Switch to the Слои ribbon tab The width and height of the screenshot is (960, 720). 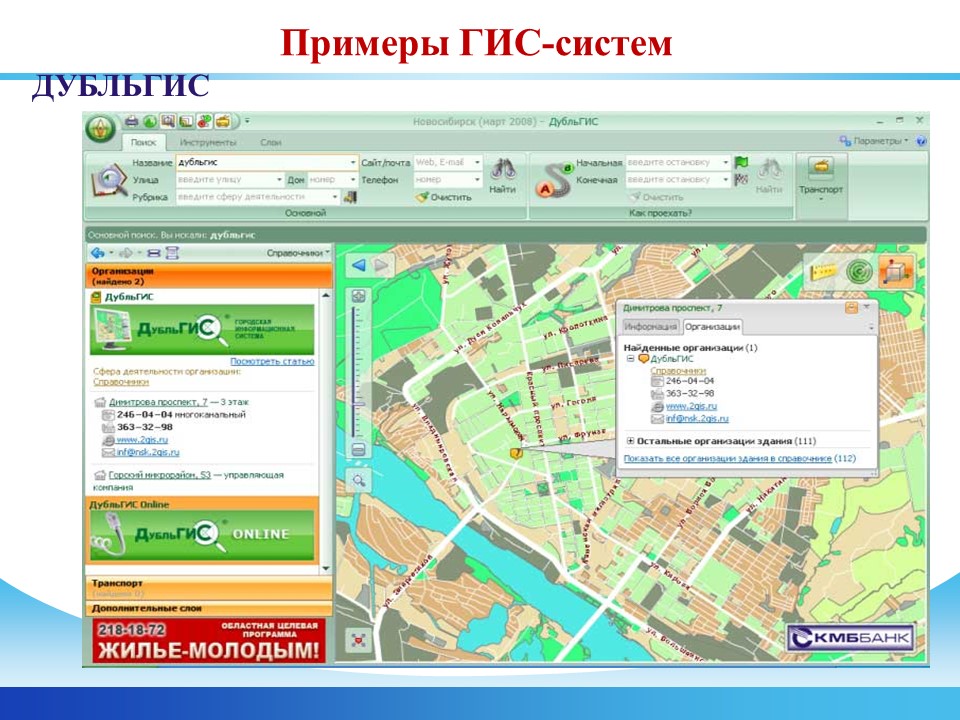[271, 142]
